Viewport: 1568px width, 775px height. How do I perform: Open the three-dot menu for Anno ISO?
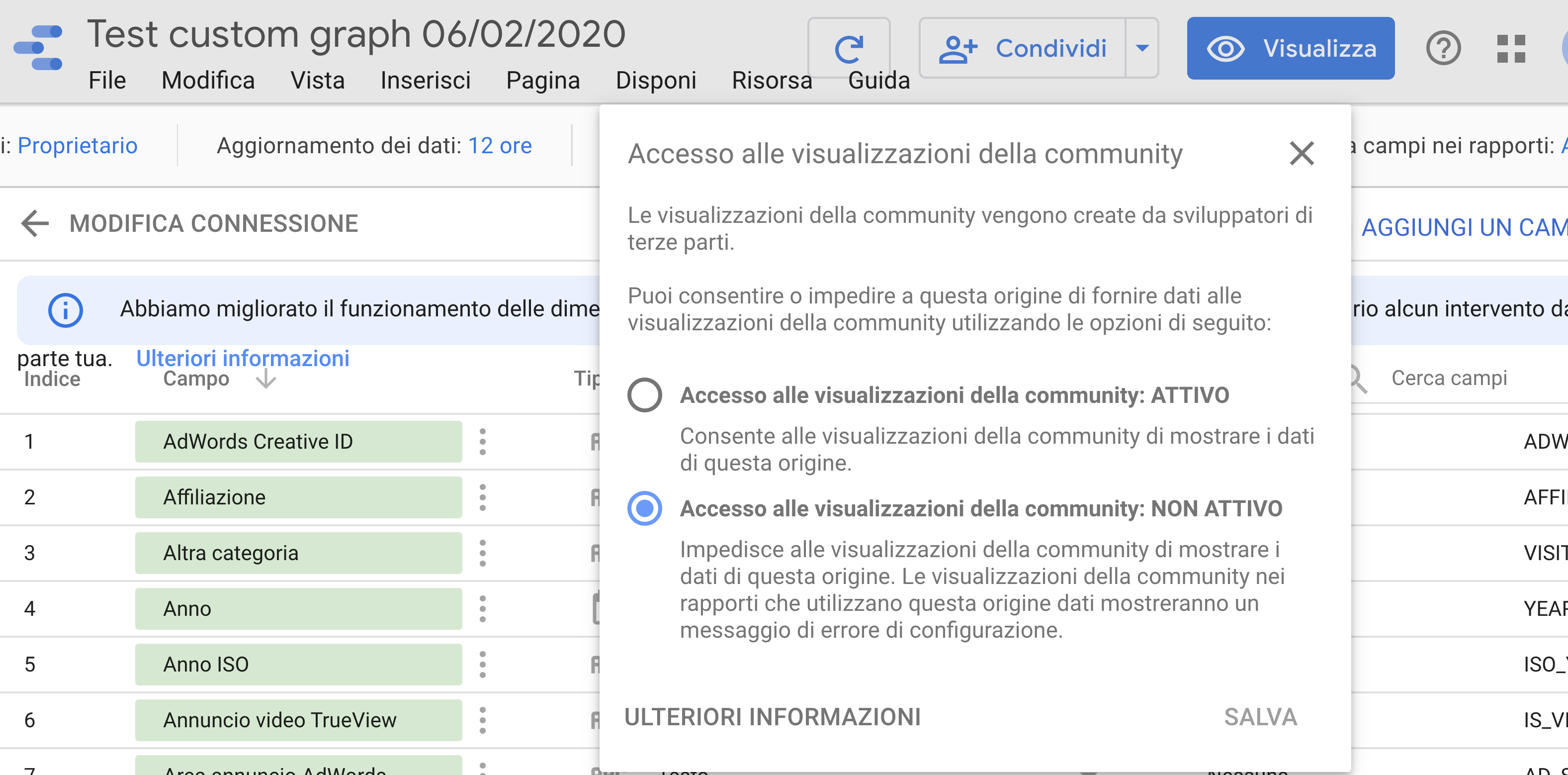[483, 665]
